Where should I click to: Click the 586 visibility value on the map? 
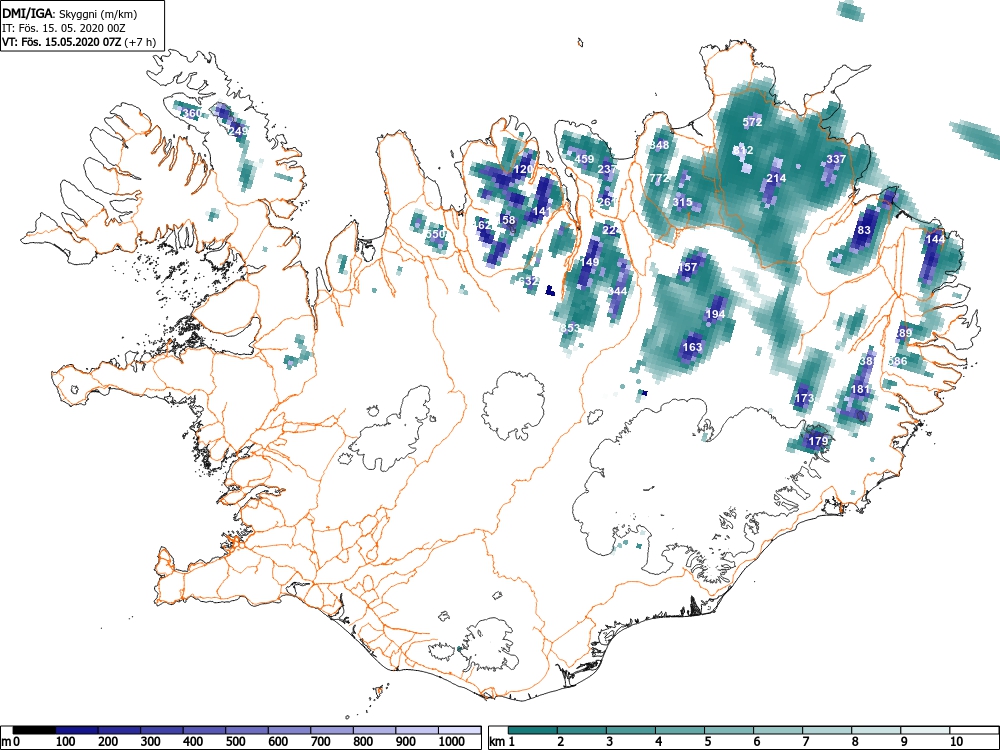click(897, 362)
